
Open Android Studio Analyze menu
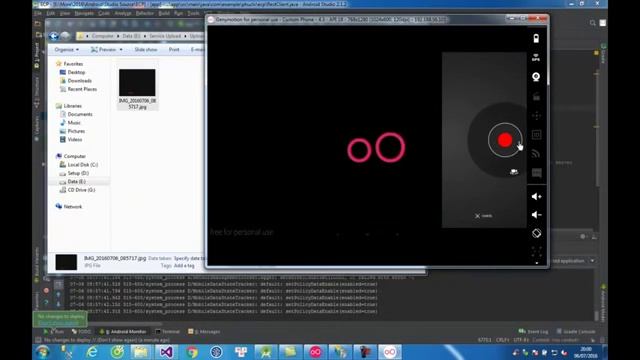pyautogui.click(x=122, y=13)
